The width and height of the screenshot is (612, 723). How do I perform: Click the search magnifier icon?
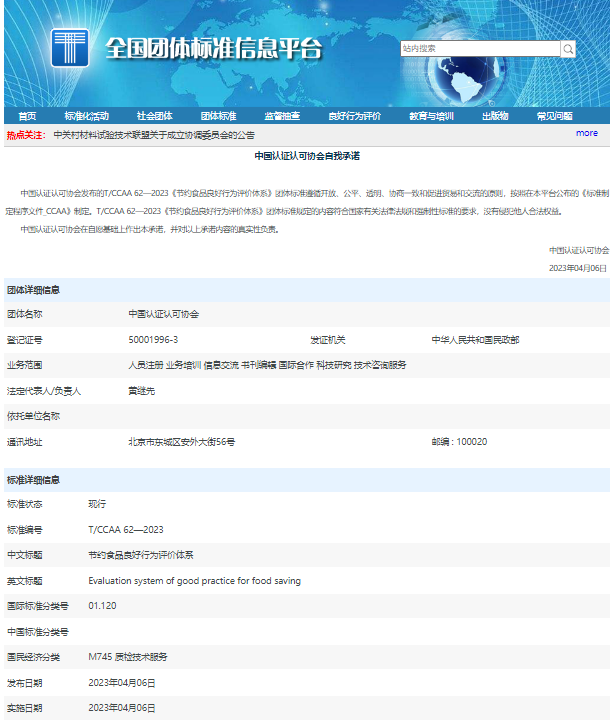tap(568, 48)
